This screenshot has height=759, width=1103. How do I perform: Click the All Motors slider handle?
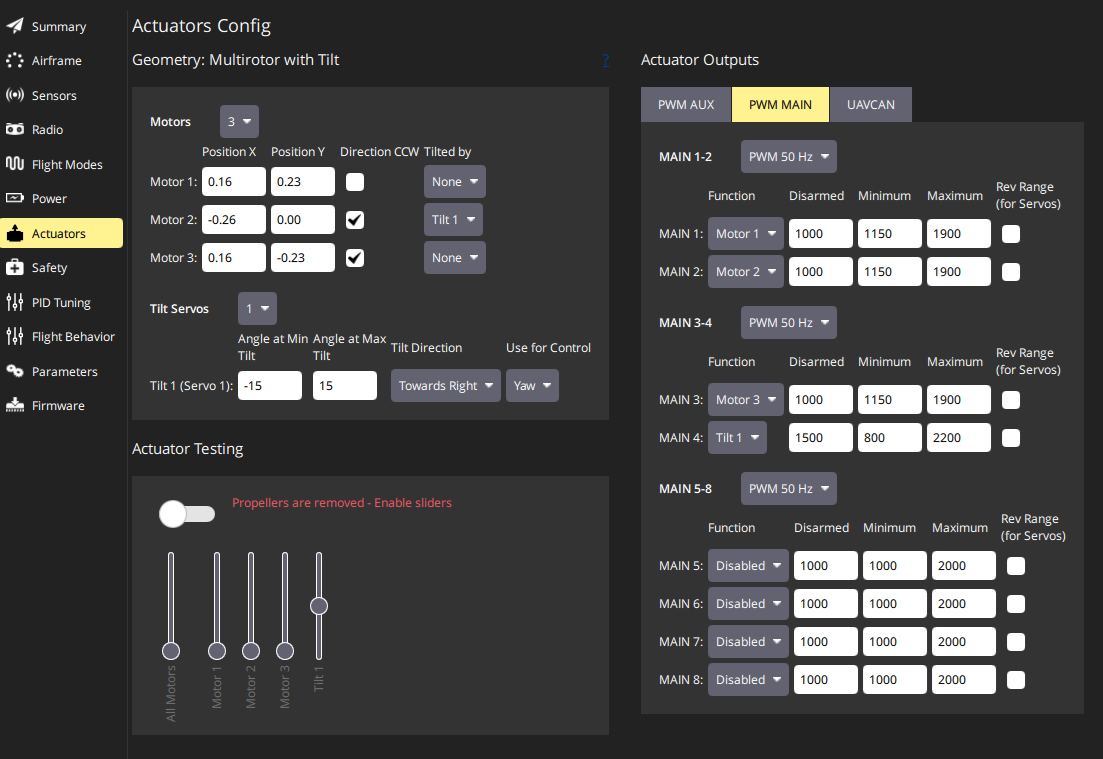pyautogui.click(x=171, y=651)
